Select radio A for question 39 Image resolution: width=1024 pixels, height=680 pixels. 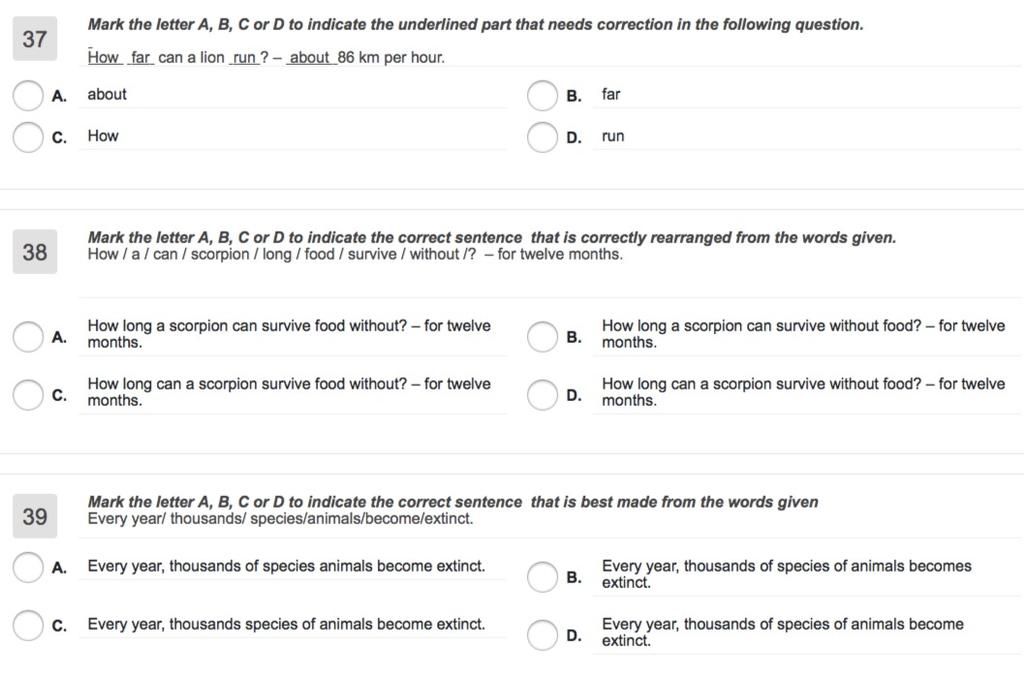[28, 567]
